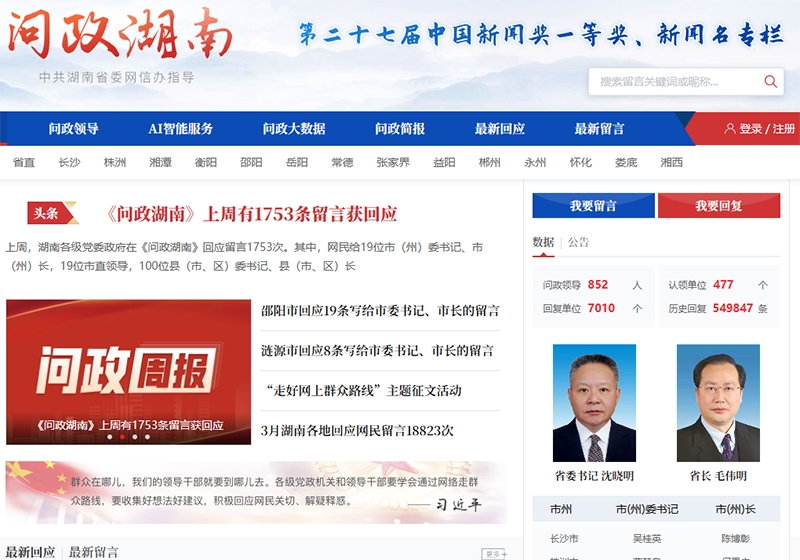Select the third carousel dot
The height and width of the screenshot is (560, 800).
[135, 437]
